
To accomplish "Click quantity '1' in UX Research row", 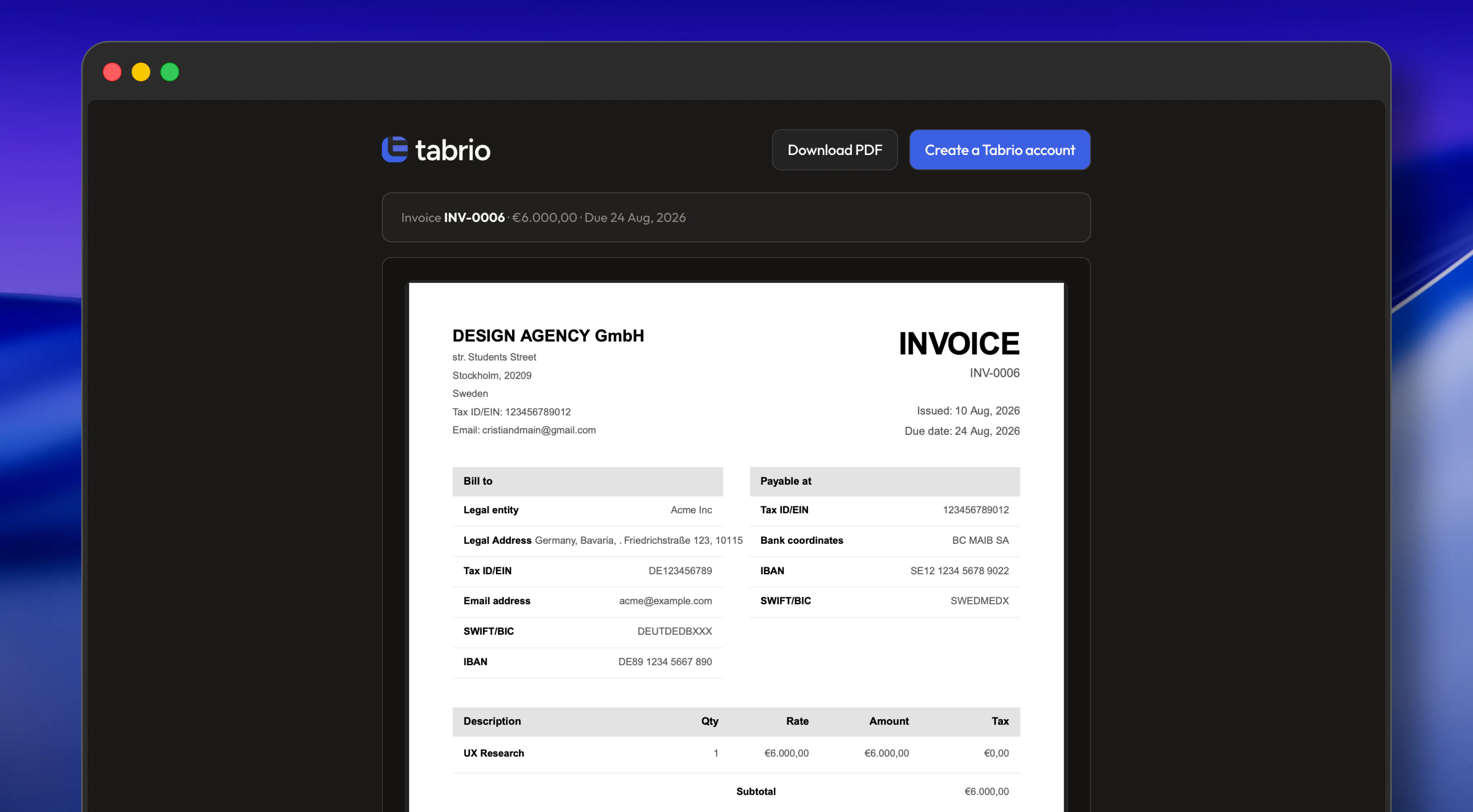I will [715, 754].
